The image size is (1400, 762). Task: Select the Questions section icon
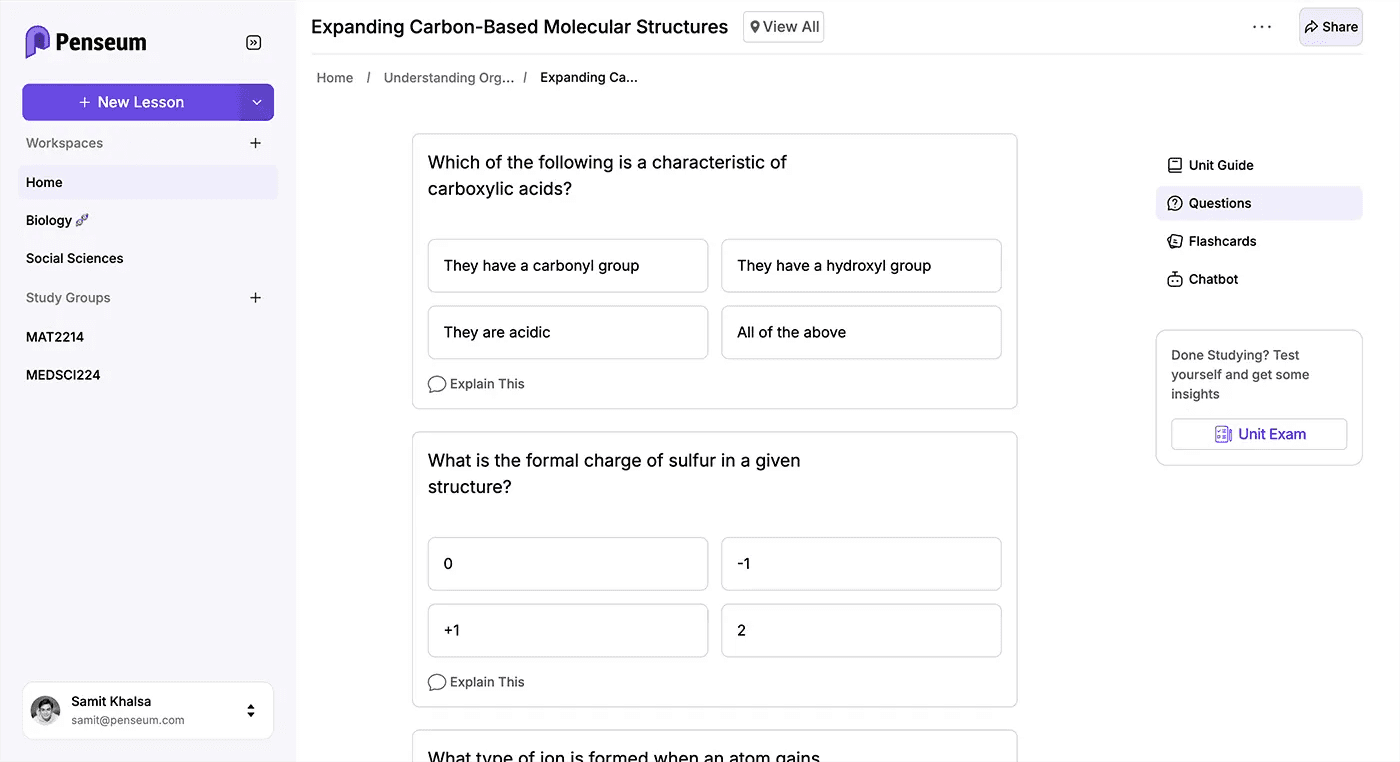(1174, 203)
